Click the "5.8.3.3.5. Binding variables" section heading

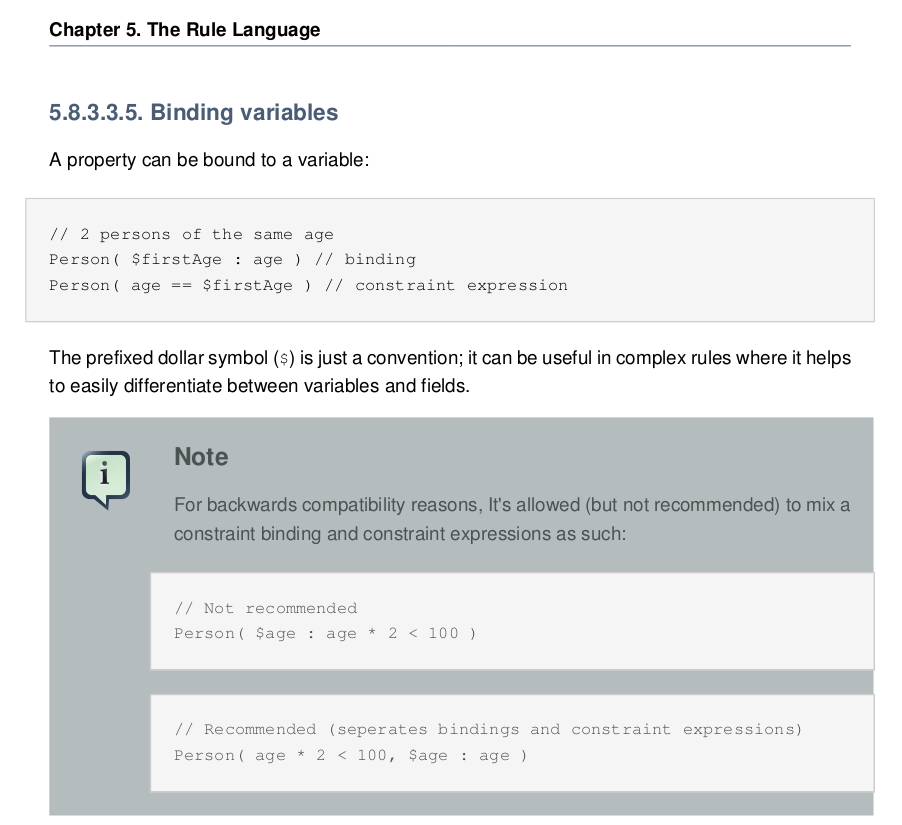[193, 112]
